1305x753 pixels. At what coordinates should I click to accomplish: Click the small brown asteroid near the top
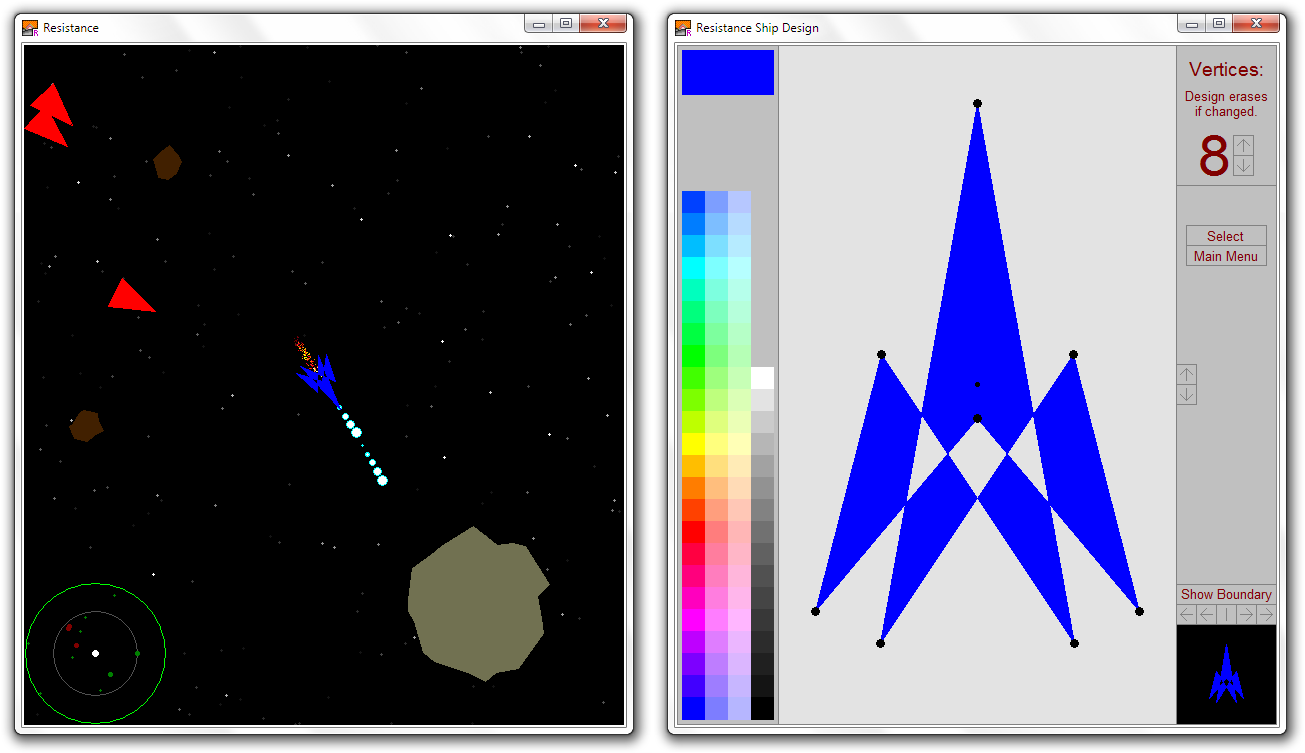coord(167,163)
